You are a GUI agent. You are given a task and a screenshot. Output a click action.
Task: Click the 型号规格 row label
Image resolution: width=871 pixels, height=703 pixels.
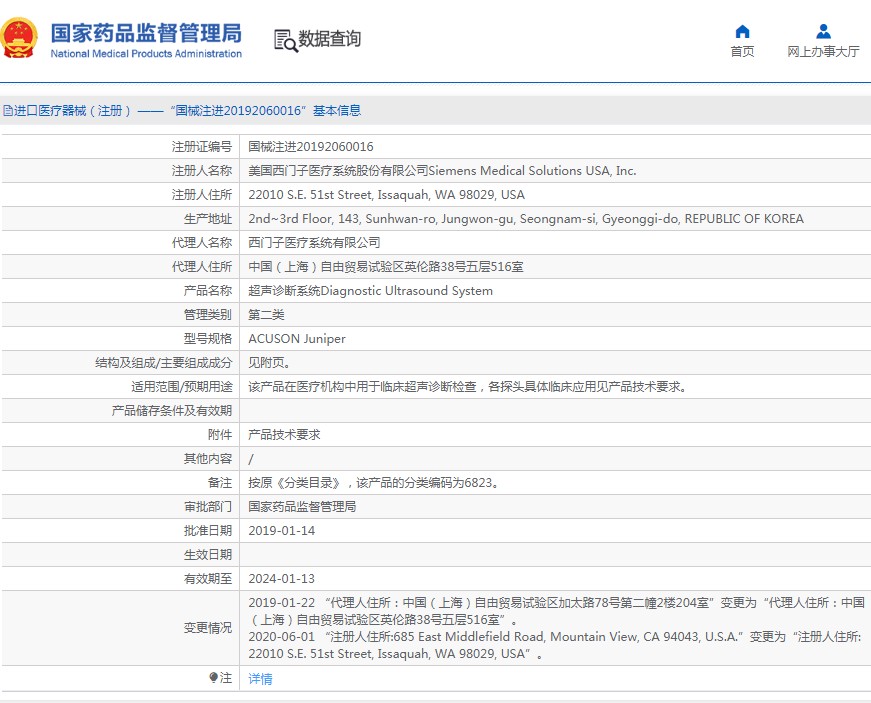tap(208, 339)
